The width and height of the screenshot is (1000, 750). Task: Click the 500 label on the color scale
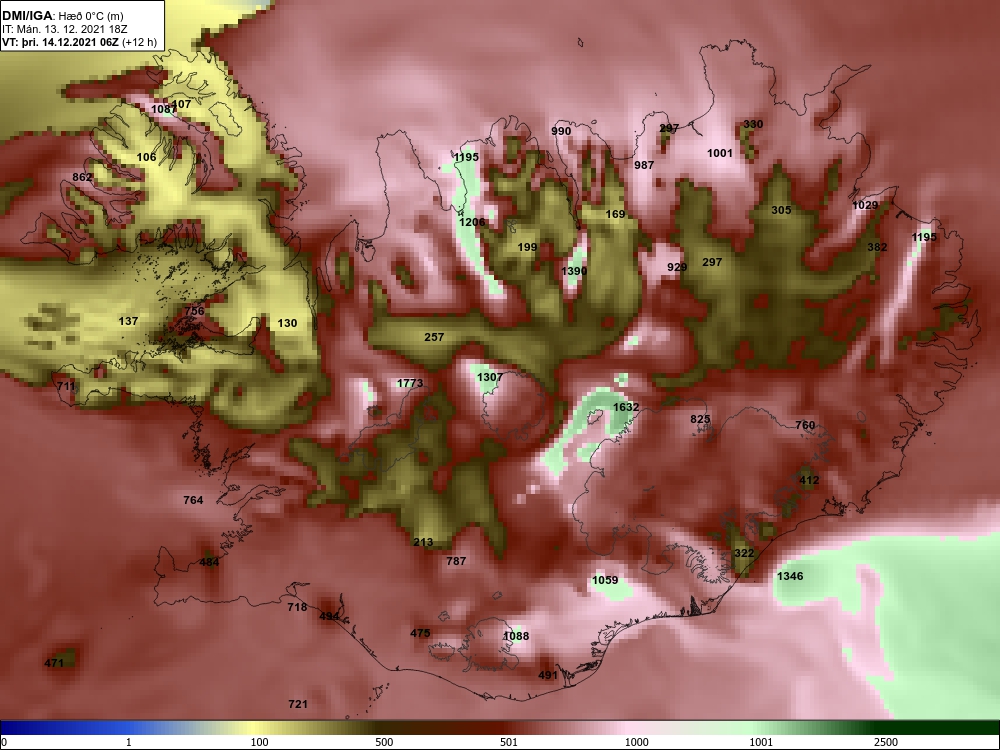[384, 742]
